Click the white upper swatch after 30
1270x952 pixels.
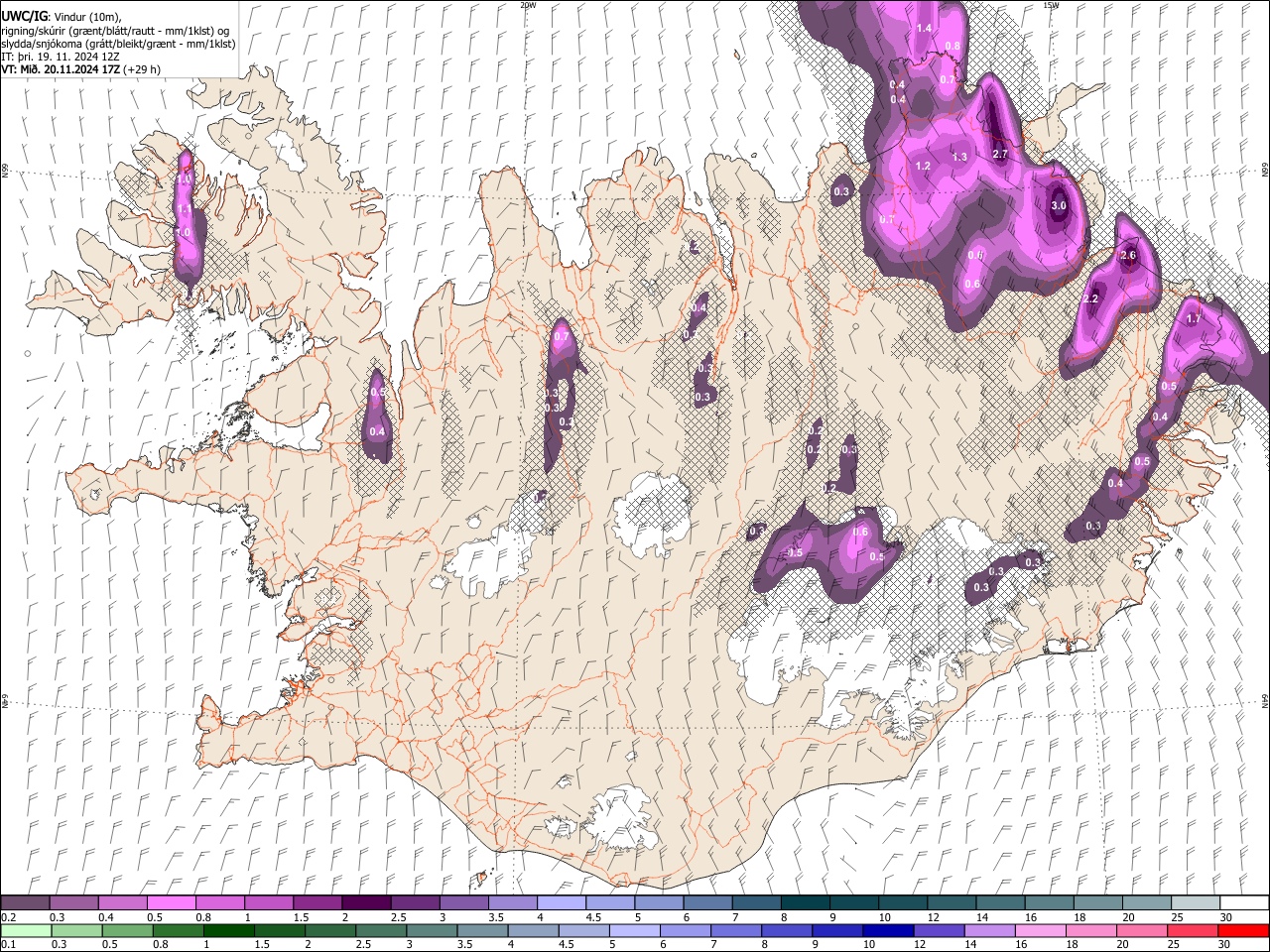1244,903
